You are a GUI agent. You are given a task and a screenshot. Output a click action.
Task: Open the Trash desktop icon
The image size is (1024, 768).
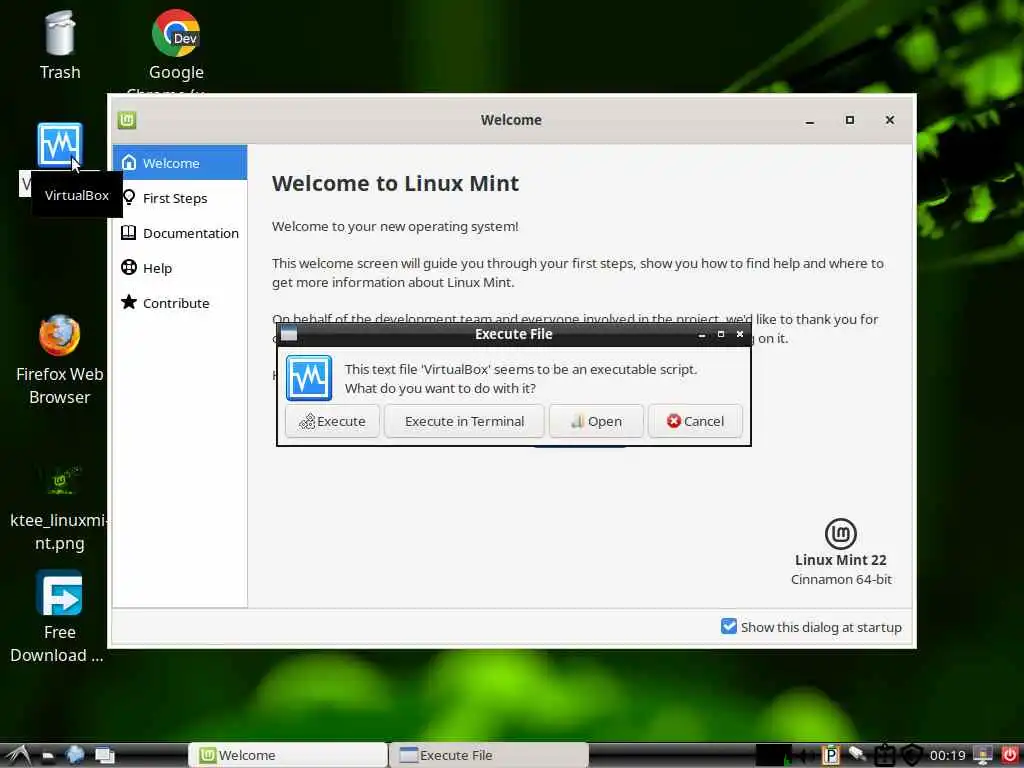(59, 44)
